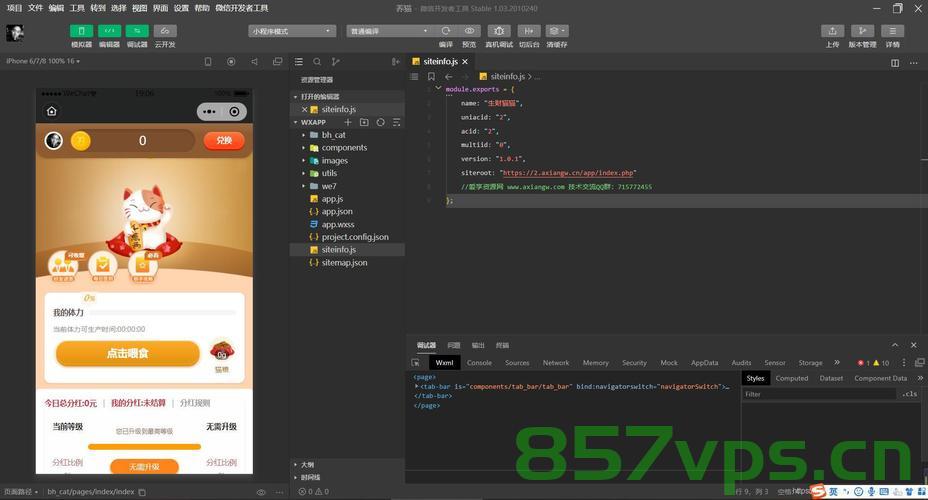The height and width of the screenshot is (500, 928).
Task: Click the element inspect picker icon
Action: [415, 363]
